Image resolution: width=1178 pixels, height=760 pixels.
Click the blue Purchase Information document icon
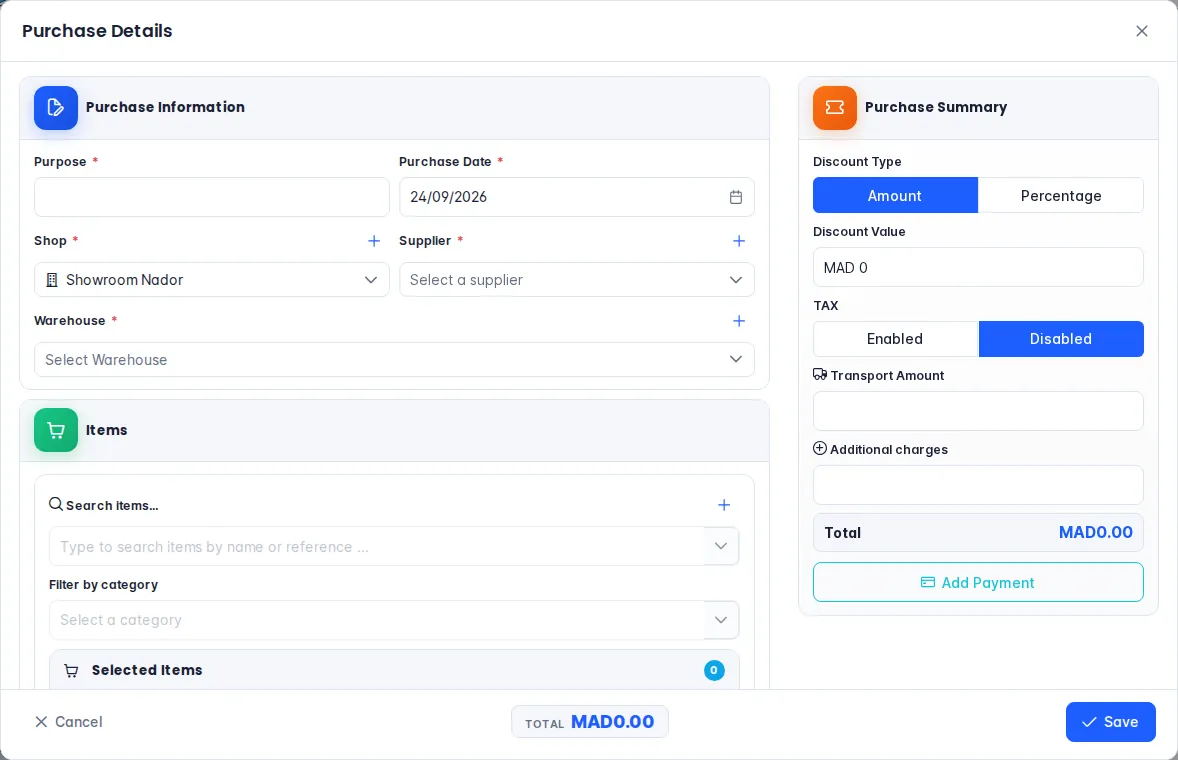[56, 107]
